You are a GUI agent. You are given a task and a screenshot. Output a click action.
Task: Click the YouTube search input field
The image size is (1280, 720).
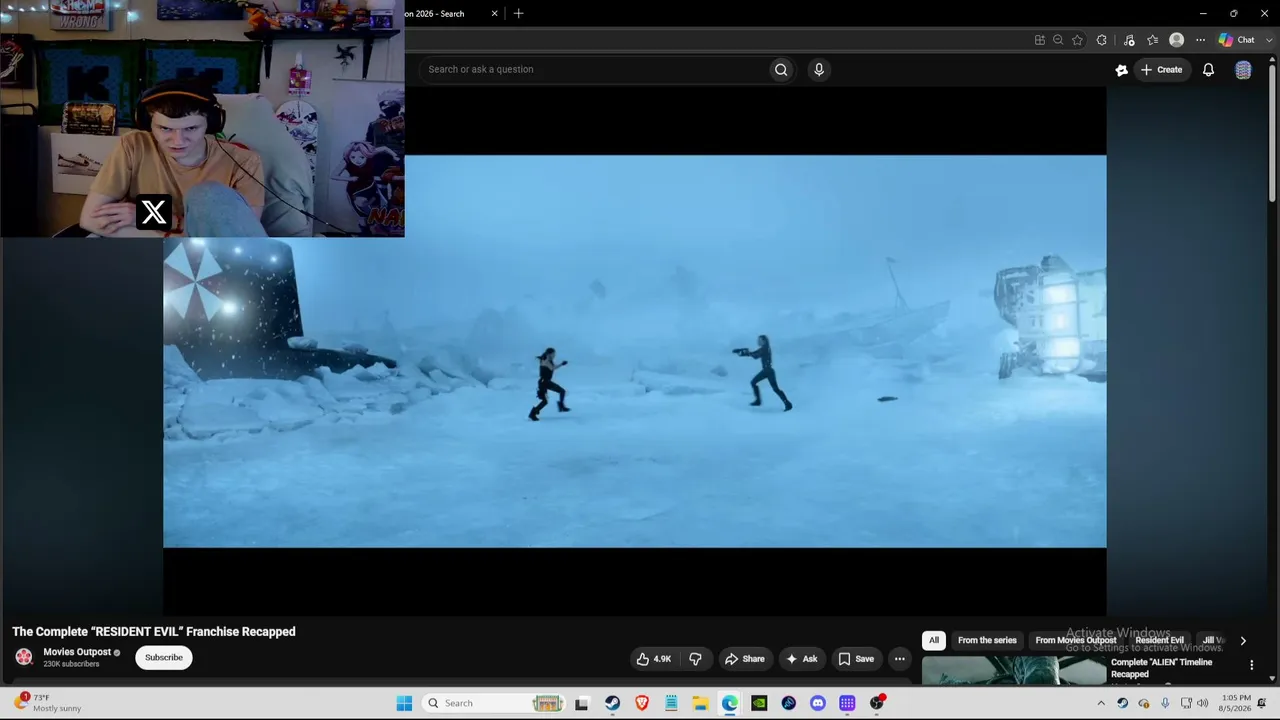595,69
